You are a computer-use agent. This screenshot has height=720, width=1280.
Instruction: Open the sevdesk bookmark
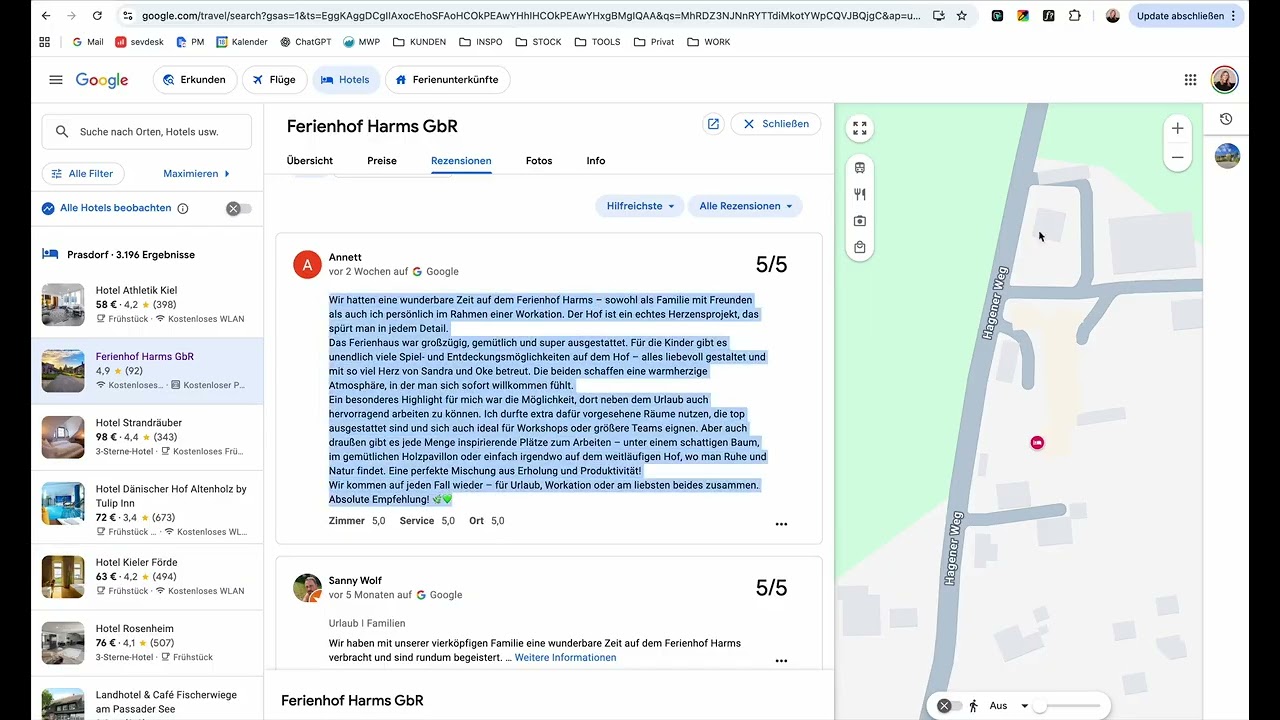pos(139,42)
